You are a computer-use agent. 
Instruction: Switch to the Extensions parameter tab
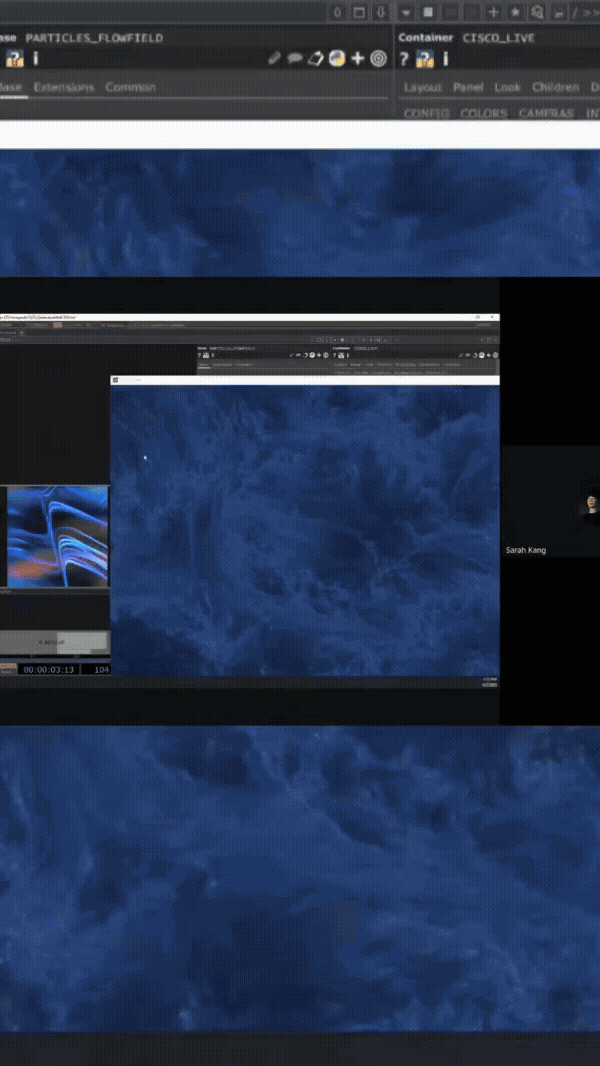tap(64, 87)
